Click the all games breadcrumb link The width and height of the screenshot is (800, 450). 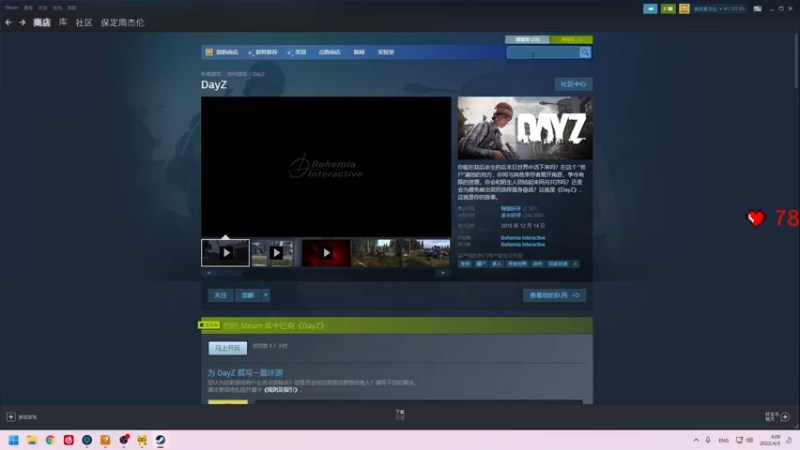(x=211, y=74)
